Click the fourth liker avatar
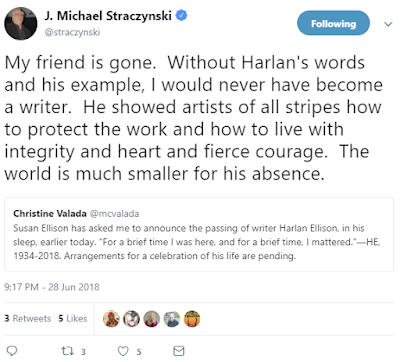 tap(172, 319)
